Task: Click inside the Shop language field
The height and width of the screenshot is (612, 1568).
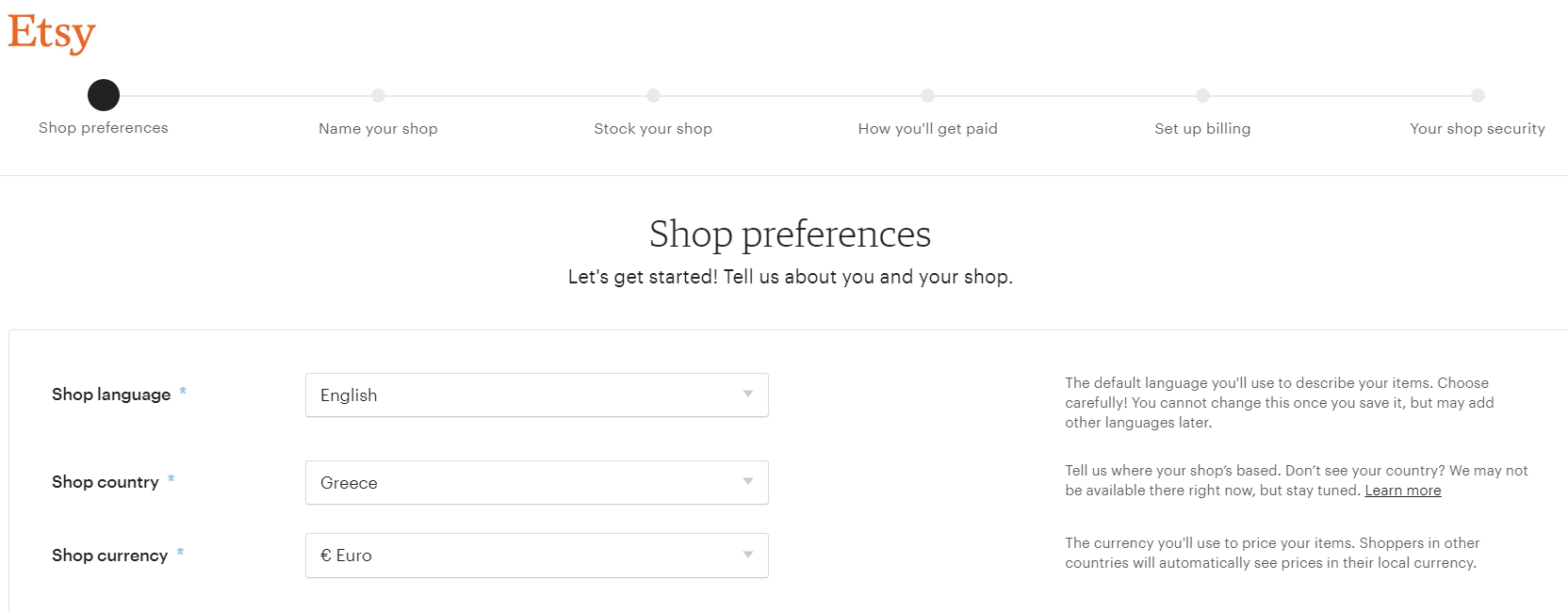Action: point(471,395)
